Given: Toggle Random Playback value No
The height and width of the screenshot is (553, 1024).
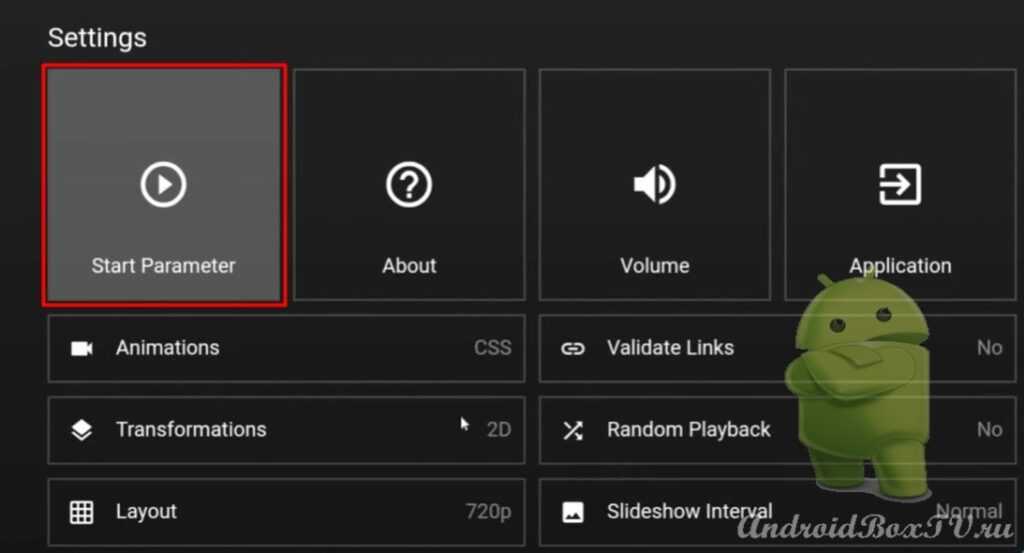Looking at the screenshot, I should pyautogui.click(x=989, y=430).
